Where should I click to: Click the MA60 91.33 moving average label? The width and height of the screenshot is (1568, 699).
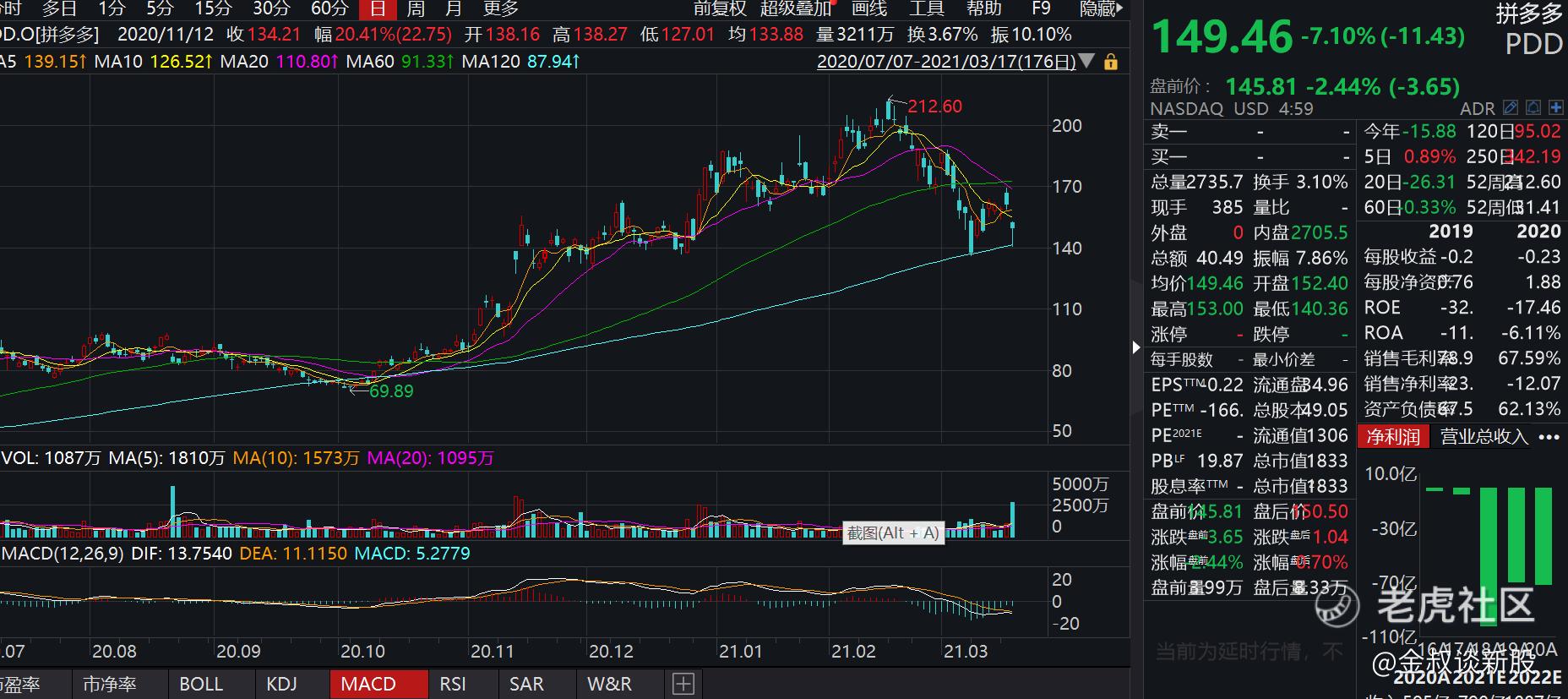pyautogui.click(x=401, y=62)
